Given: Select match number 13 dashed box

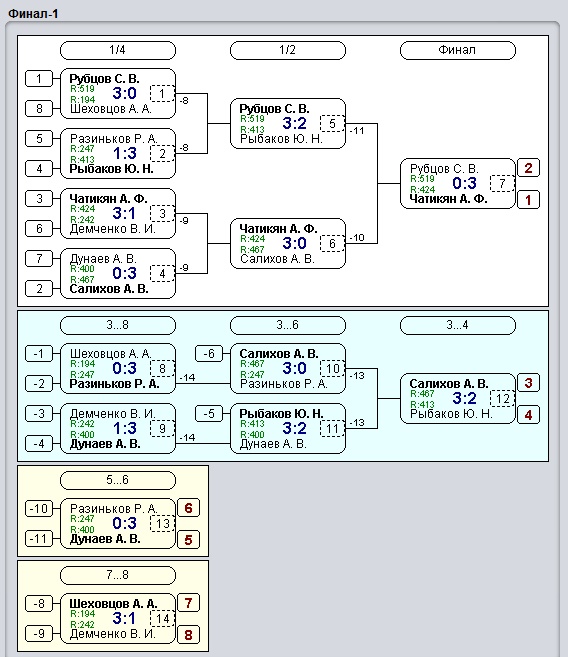Looking at the screenshot, I should pyautogui.click(x=162, y=523).
